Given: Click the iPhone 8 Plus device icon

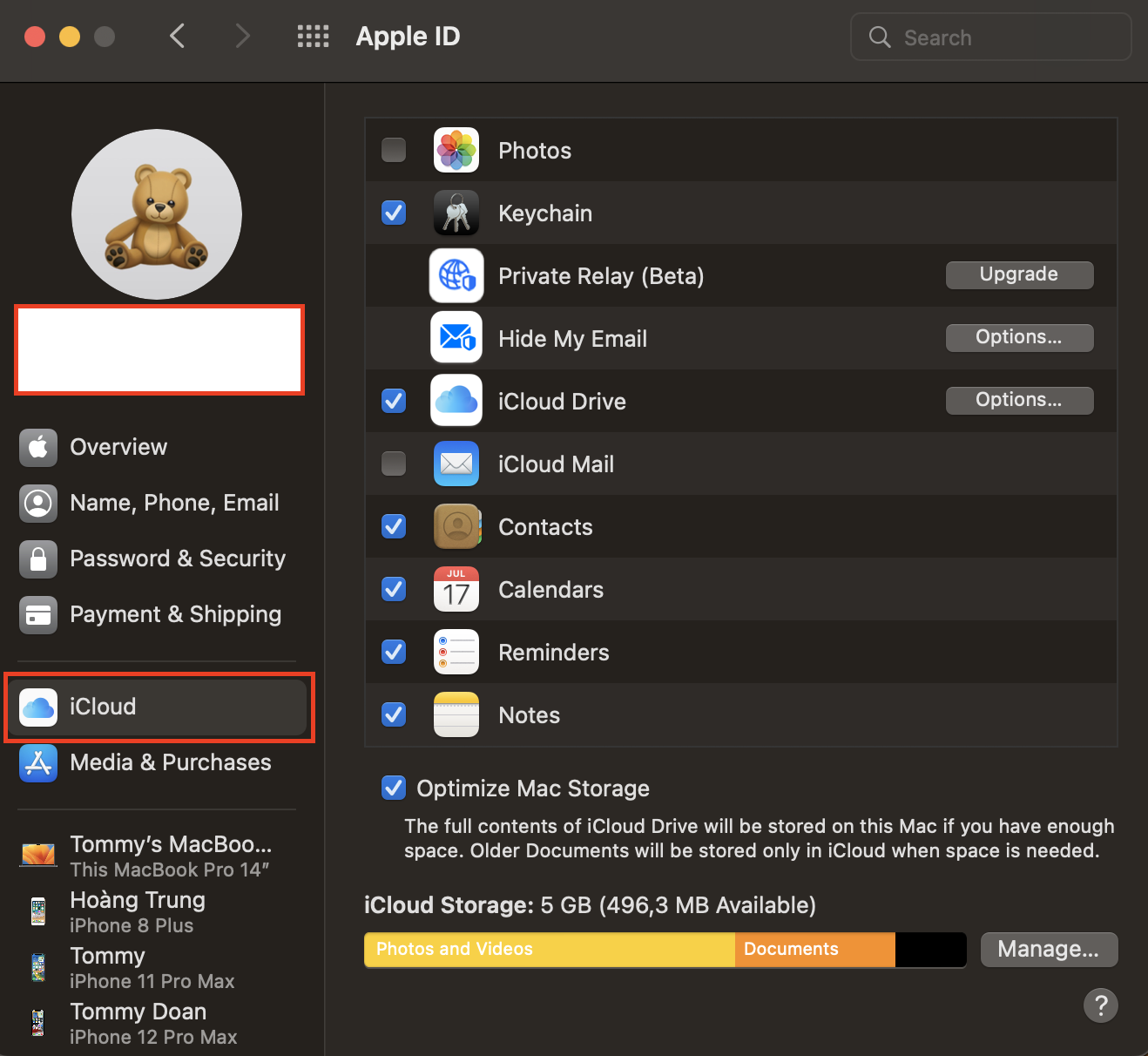Looking at the screenshot, I should (38, 911).
